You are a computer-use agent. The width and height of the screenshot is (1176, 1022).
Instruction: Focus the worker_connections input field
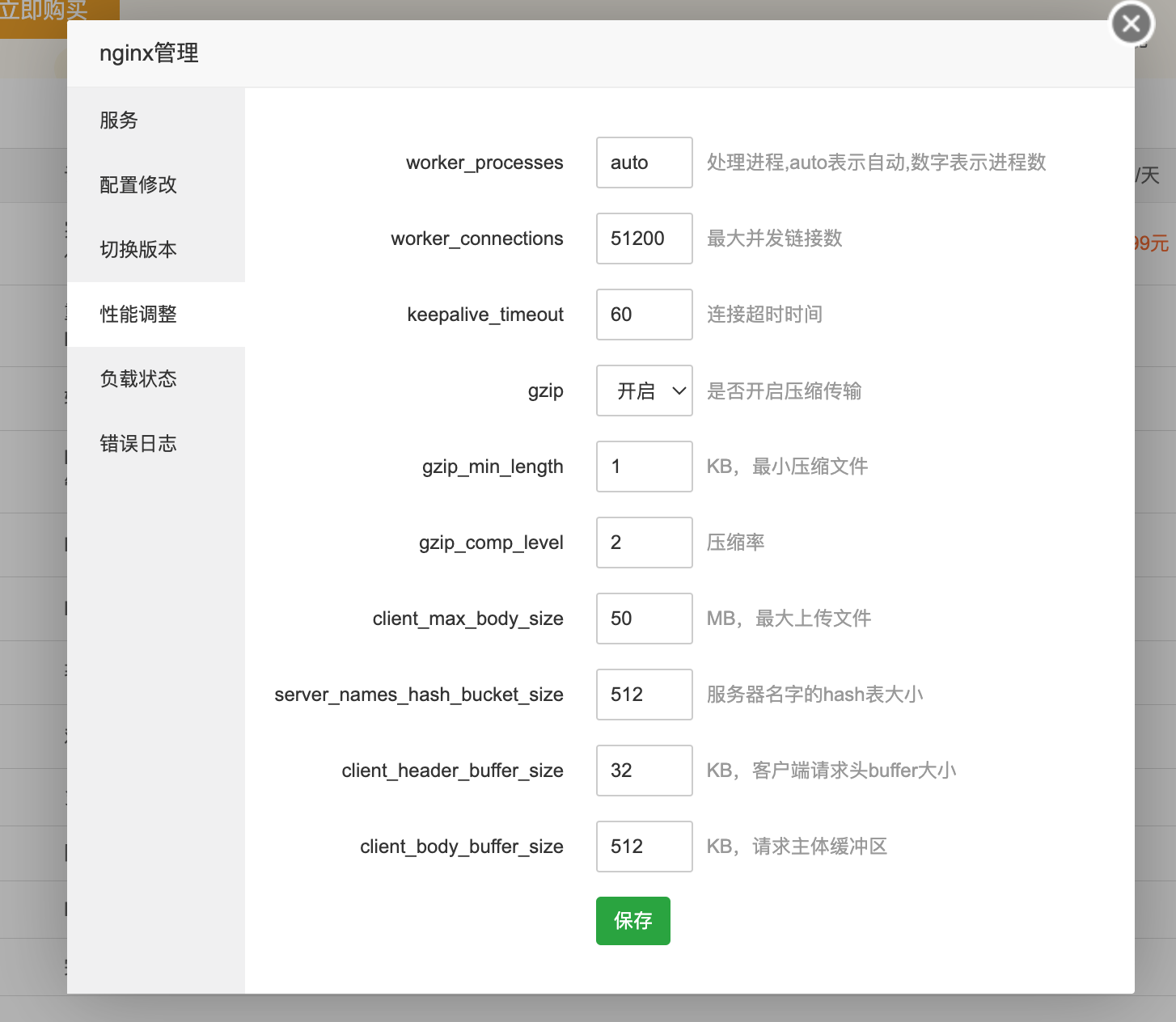[x=645, y=239]
